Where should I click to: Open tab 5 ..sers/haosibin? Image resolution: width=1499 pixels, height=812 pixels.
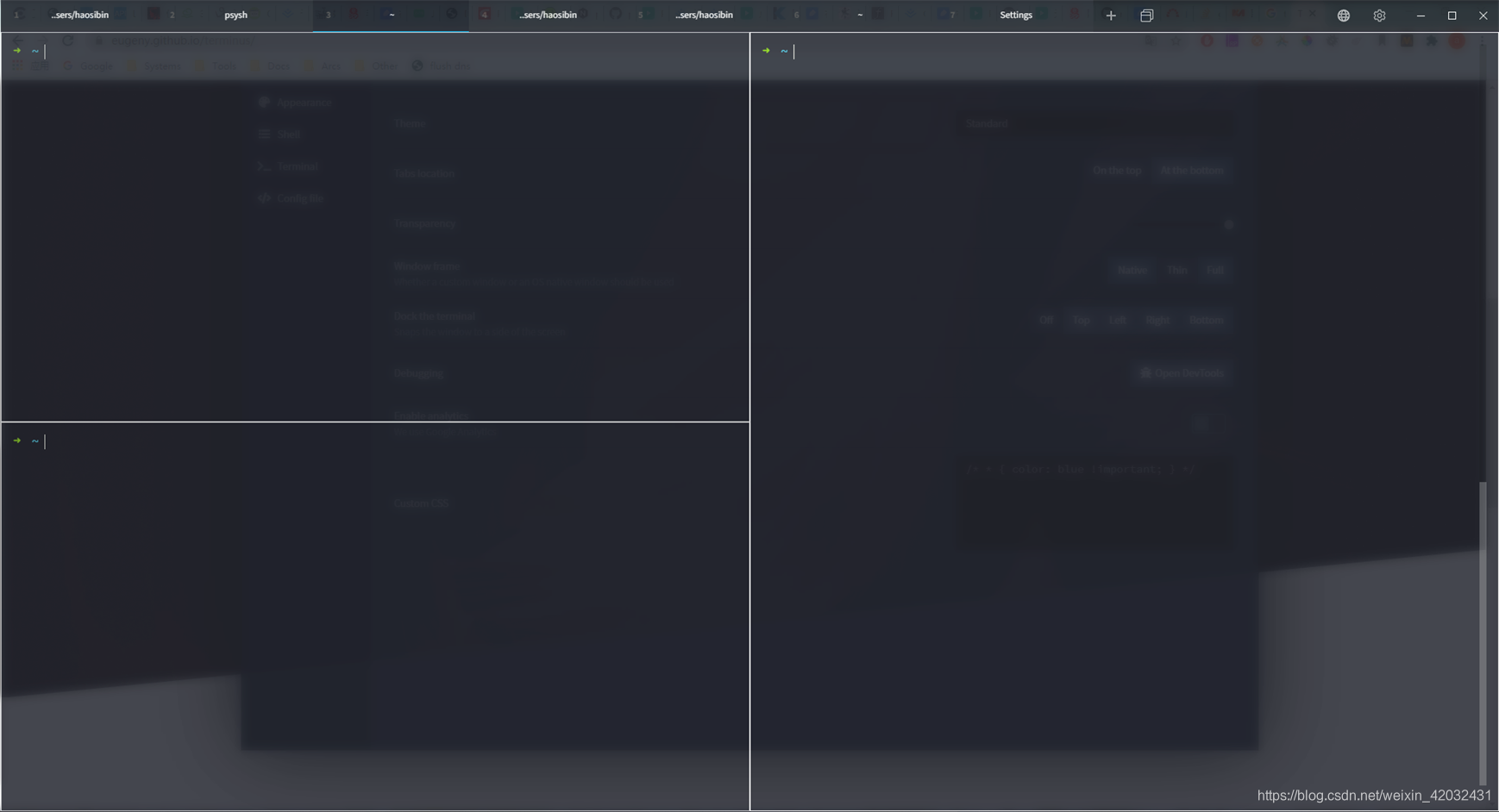(x=703, y=16)
